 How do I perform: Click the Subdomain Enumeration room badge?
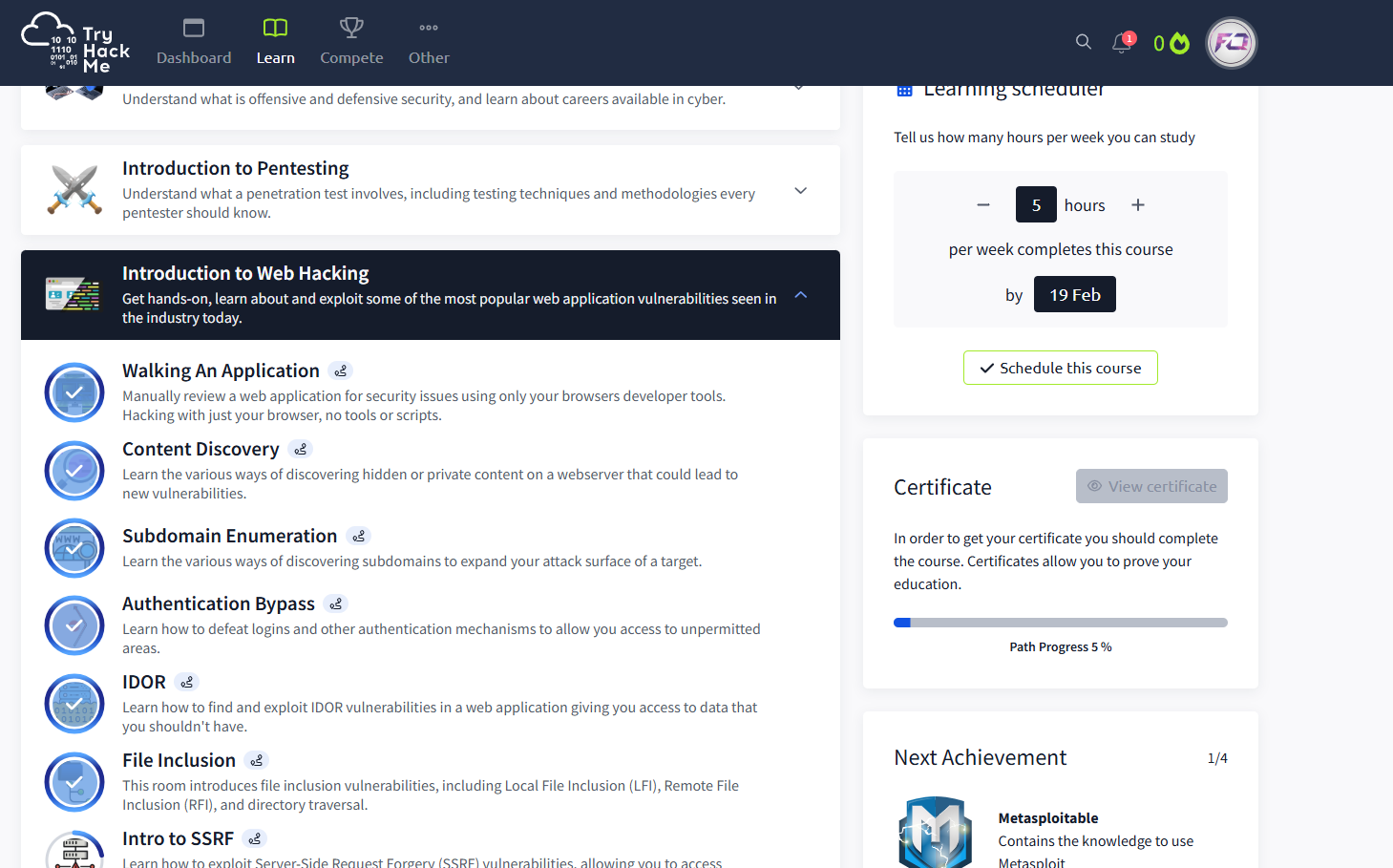[74, 548]
